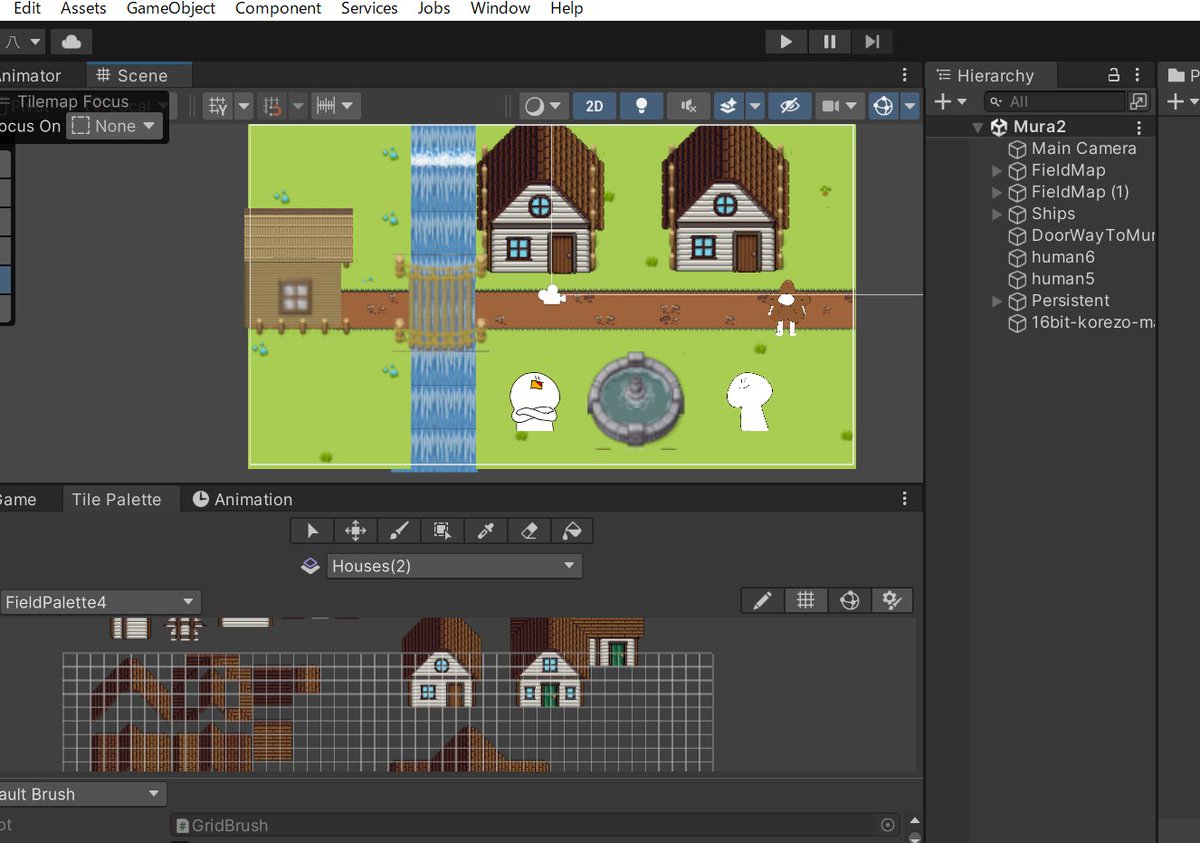Select the tile Eraser tool
1200x843 pixels.
coord(529,530)
